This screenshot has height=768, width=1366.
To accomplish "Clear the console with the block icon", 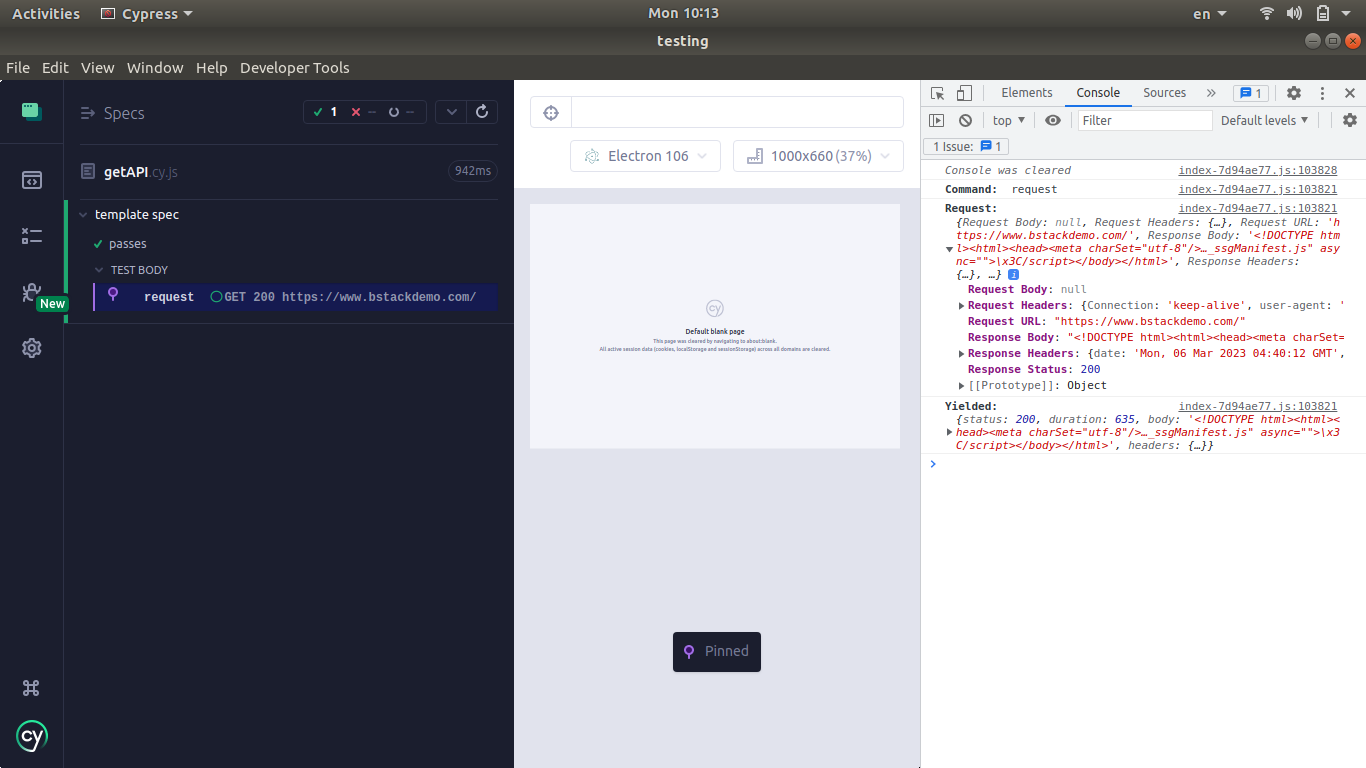I will tap(965, 119).
